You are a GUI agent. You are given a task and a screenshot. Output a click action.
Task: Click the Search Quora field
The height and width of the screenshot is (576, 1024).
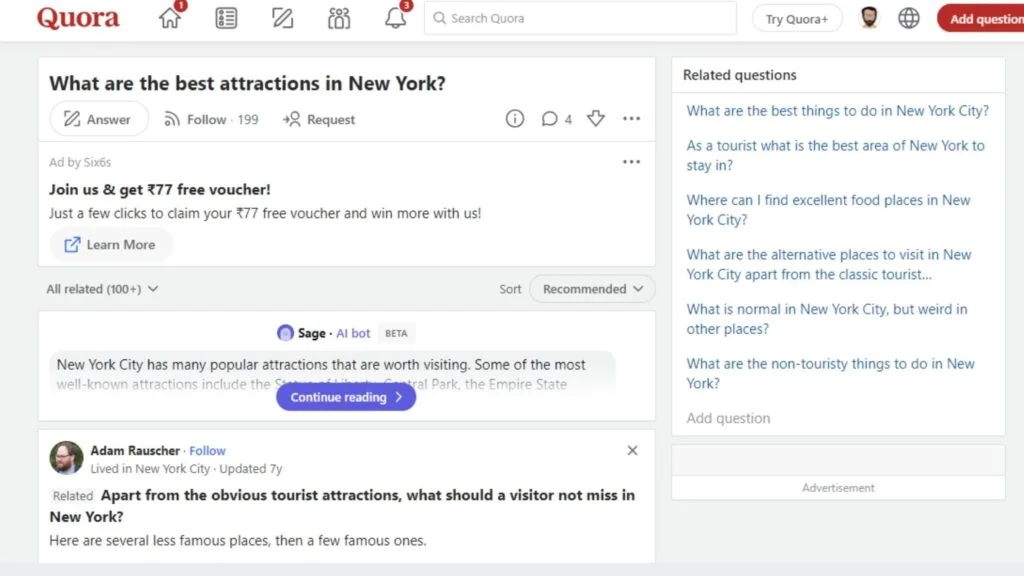point(580,18)
